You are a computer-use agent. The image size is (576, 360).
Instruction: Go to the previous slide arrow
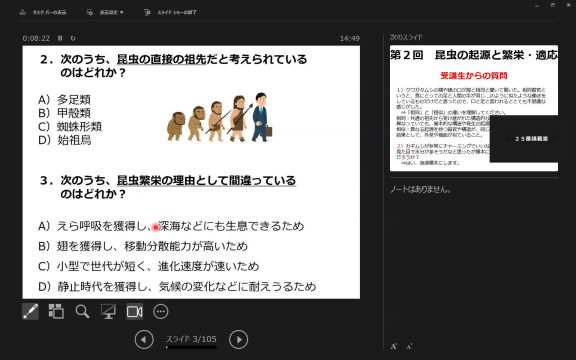[x=144, y=340]
